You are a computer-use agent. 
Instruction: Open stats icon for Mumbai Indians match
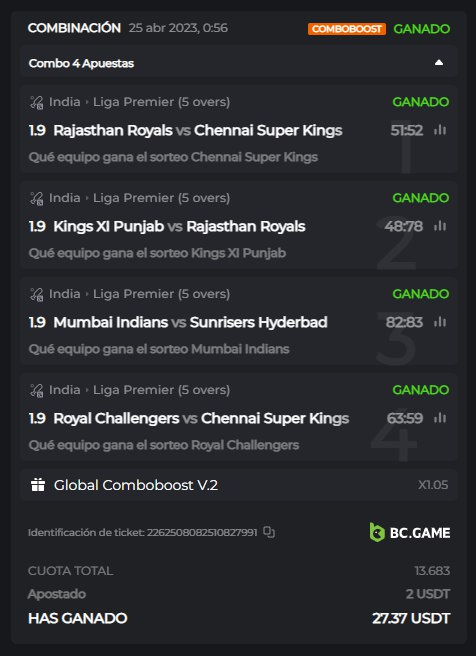(440, 322)
